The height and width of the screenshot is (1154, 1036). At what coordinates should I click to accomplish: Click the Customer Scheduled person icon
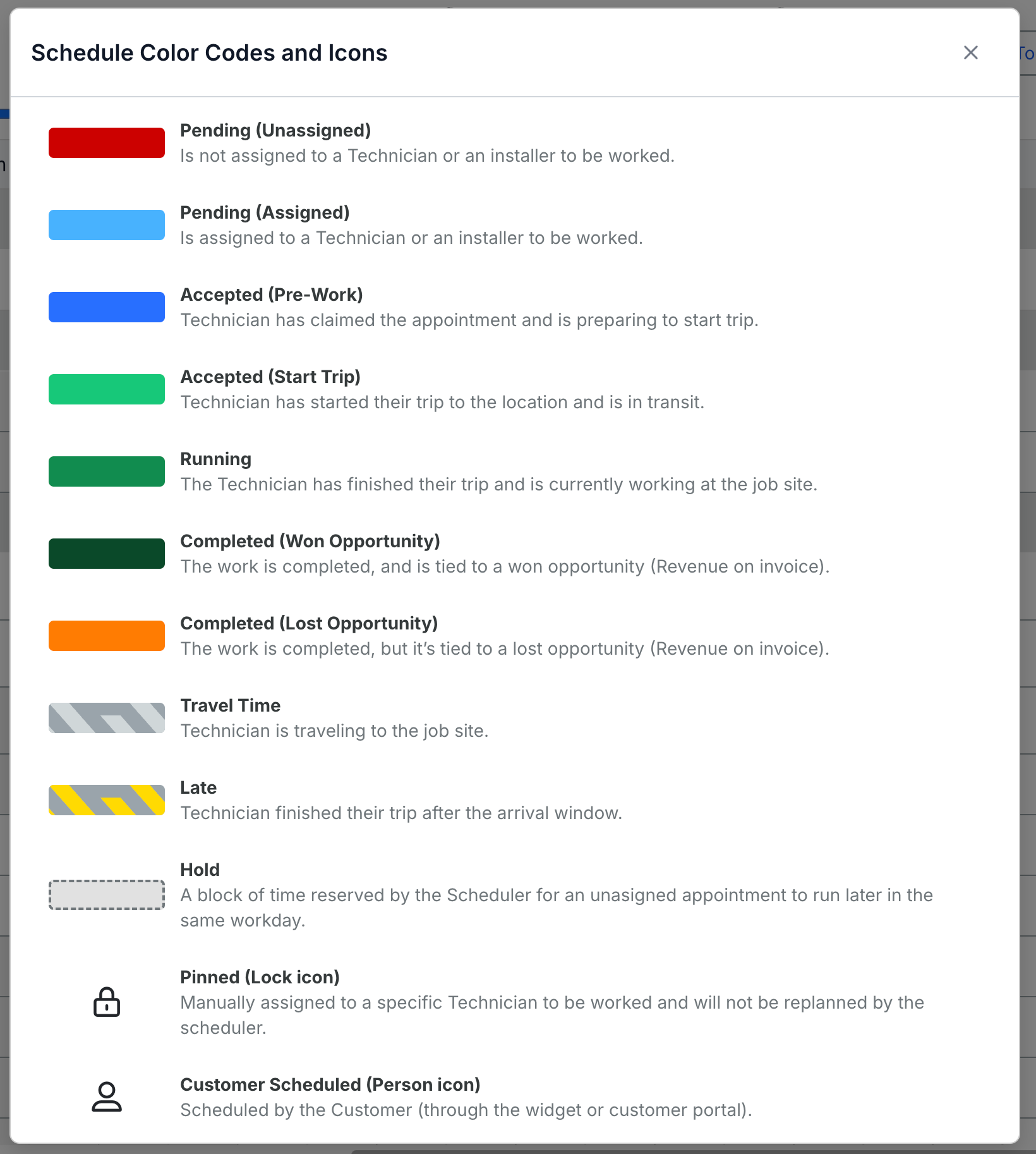coord(107,1096)
